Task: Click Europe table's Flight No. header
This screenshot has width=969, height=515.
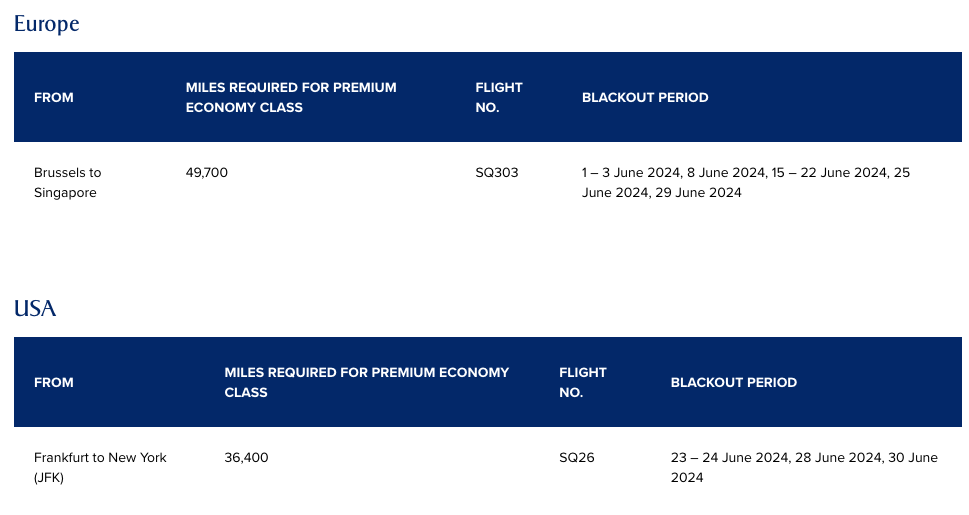Action: (x=499, y=97)
